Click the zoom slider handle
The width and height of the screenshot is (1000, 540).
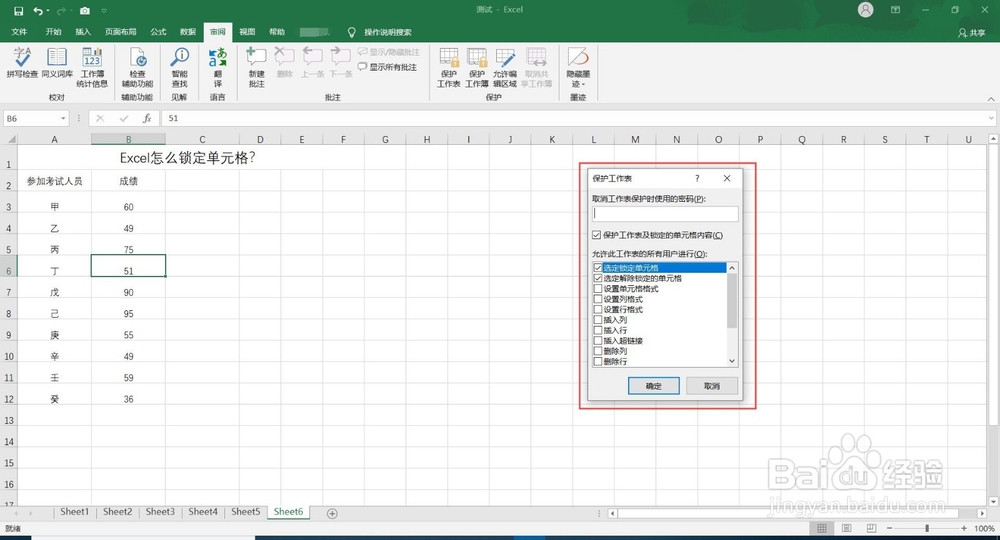(927, 529)
